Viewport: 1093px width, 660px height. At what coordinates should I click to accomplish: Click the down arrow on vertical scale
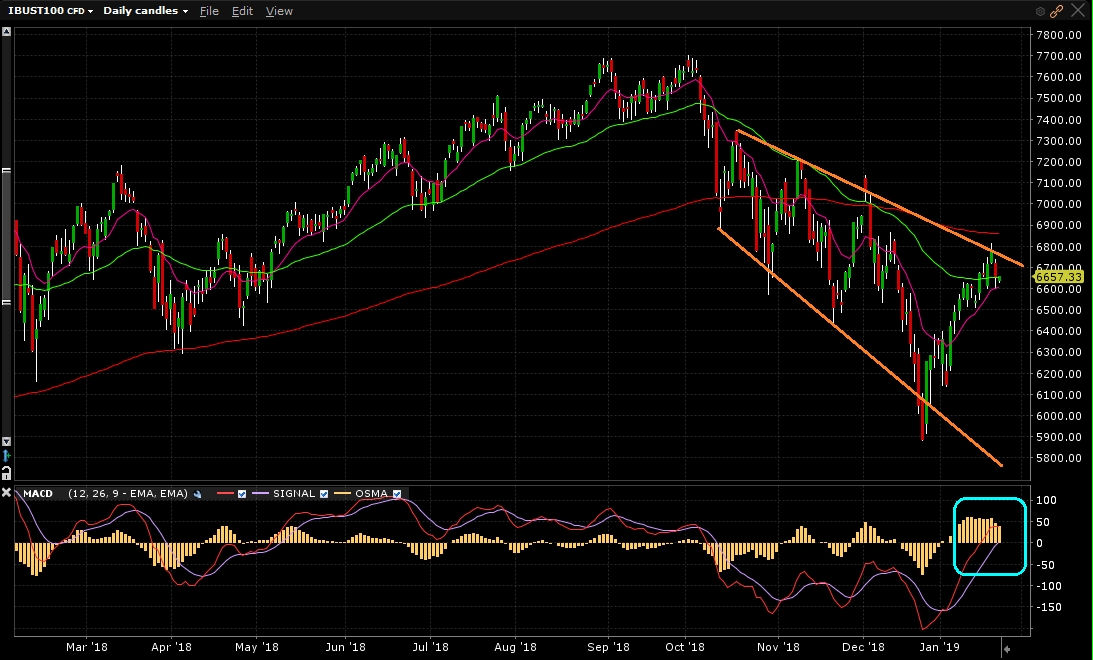click(6, 441)
